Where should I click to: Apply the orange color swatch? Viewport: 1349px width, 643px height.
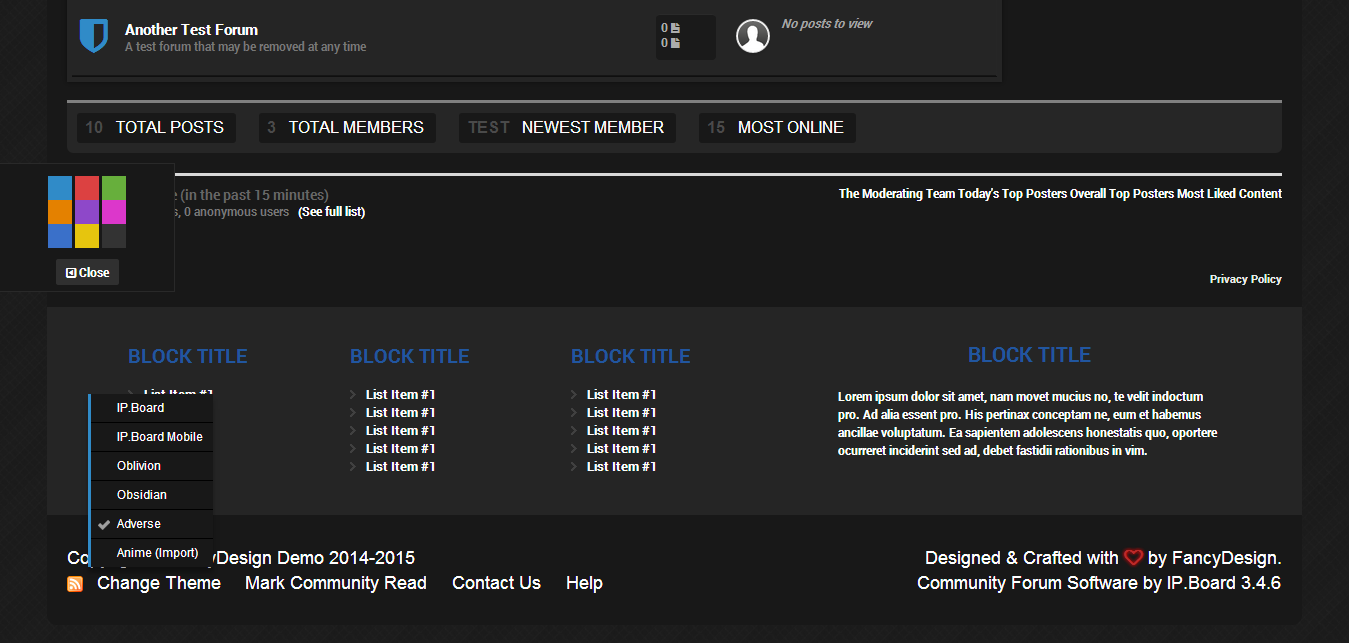(x=60, y=212)
